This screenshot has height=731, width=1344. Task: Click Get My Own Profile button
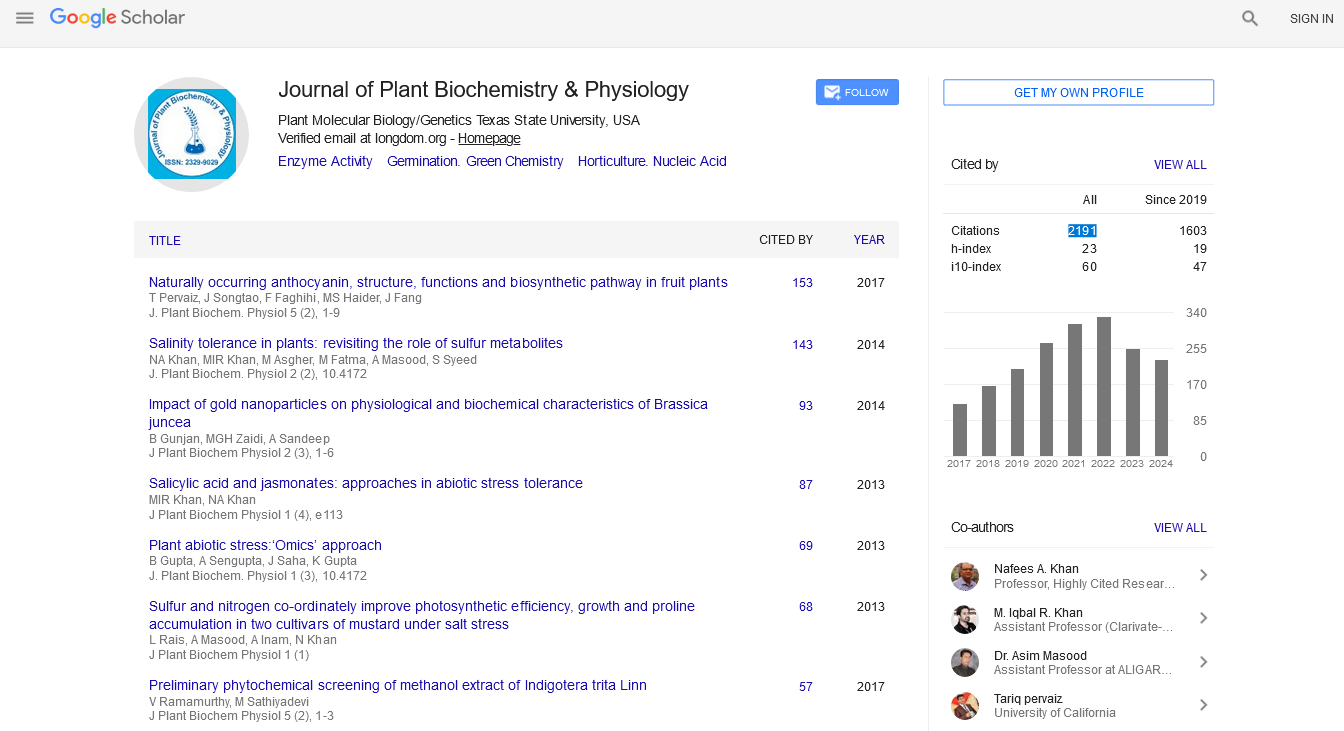coord(1078,92)
